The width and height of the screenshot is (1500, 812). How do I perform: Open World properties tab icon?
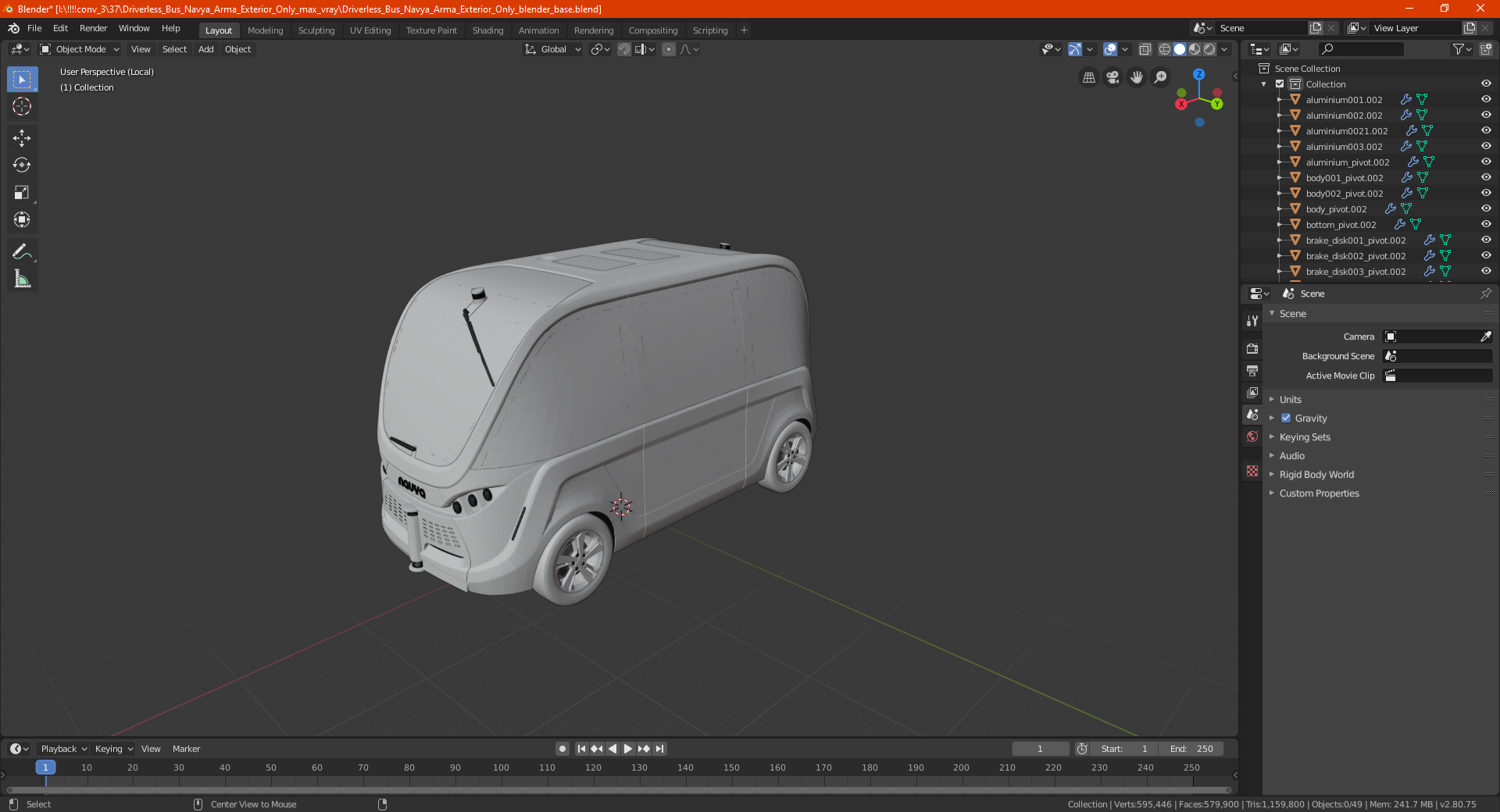1252,436
